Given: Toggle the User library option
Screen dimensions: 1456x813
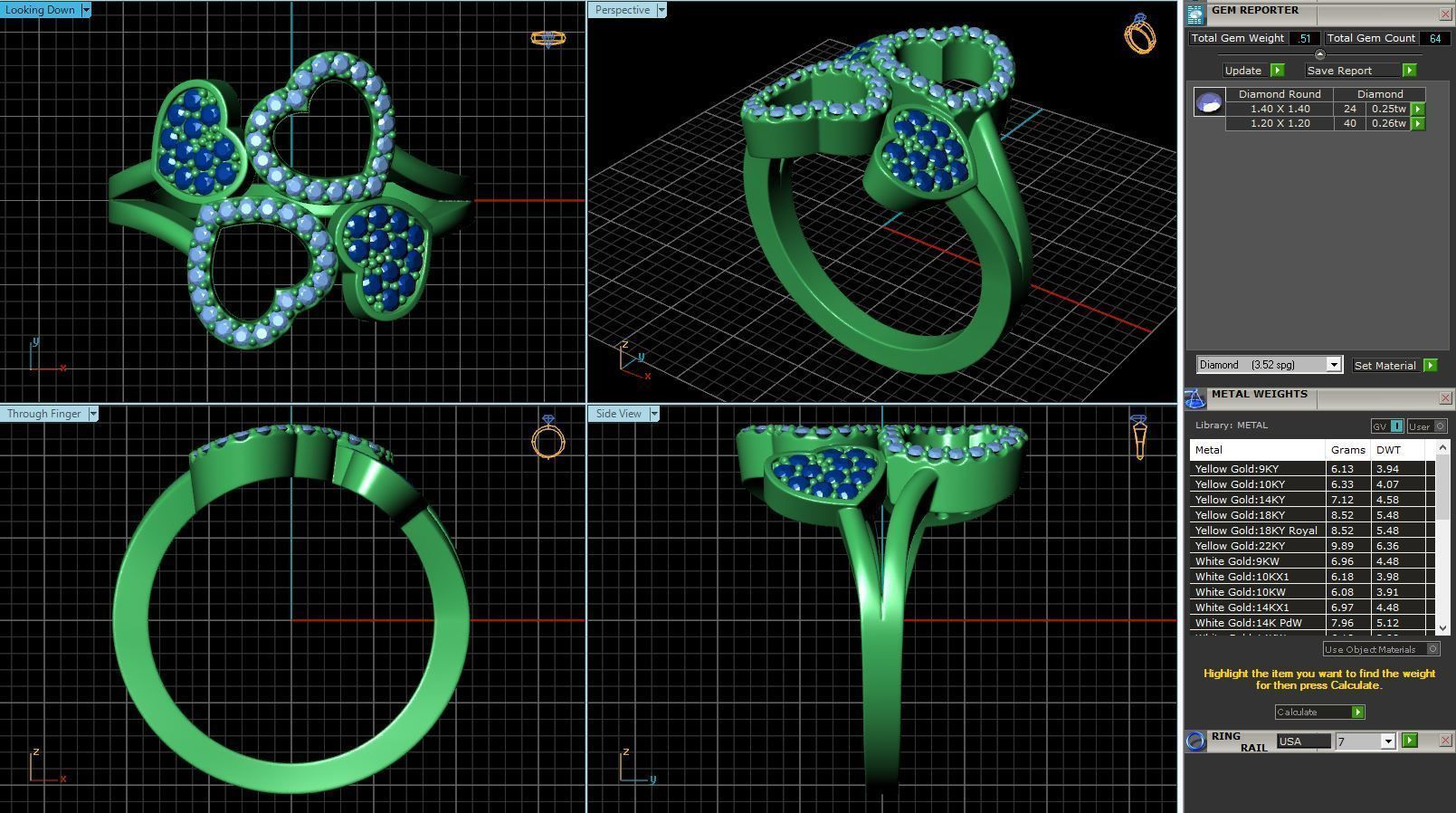Looking at the screenshot, I should pyautogui.click(x=1427, y=426).
